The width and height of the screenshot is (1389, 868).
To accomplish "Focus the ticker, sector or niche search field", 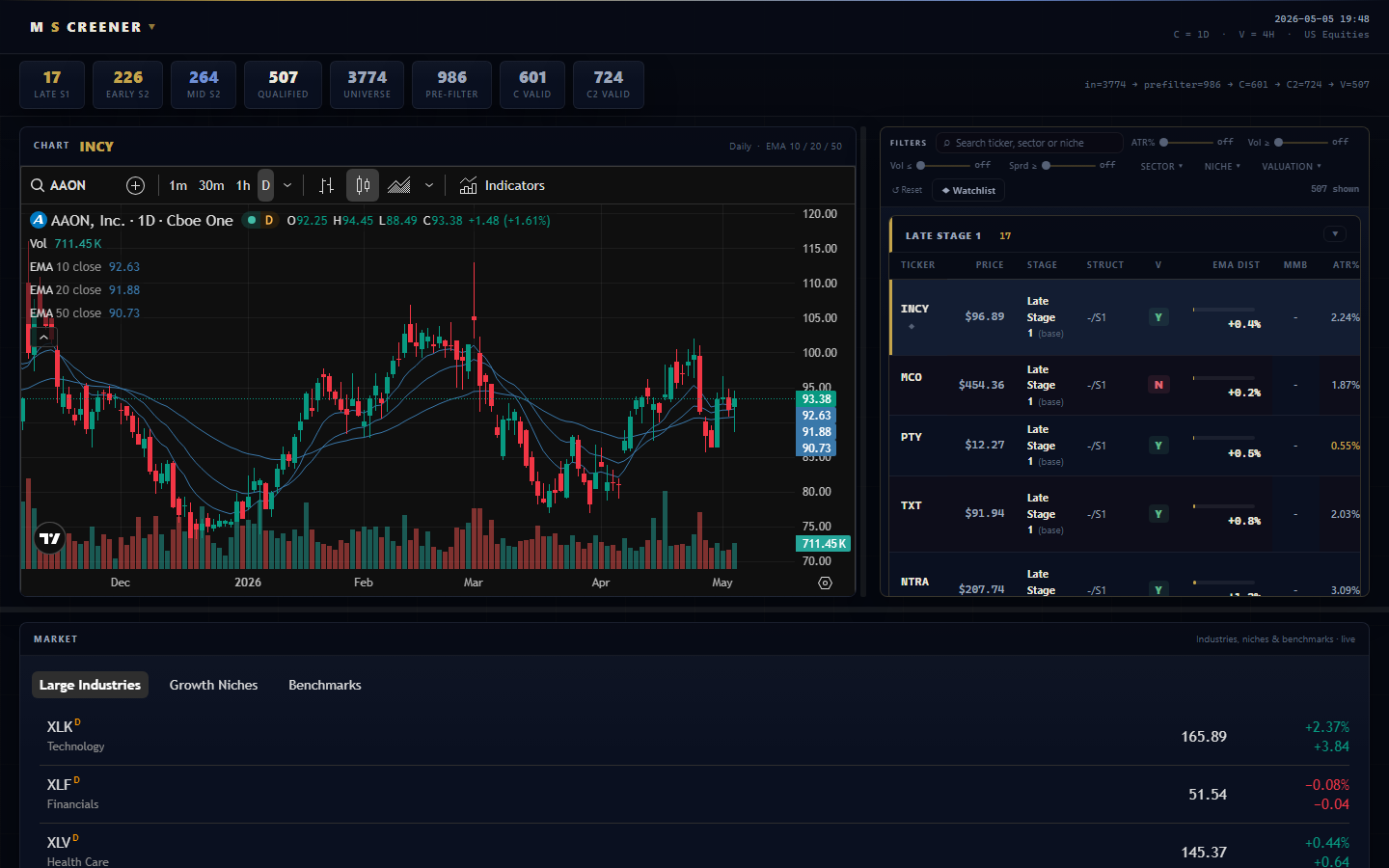I will 1029,143.
